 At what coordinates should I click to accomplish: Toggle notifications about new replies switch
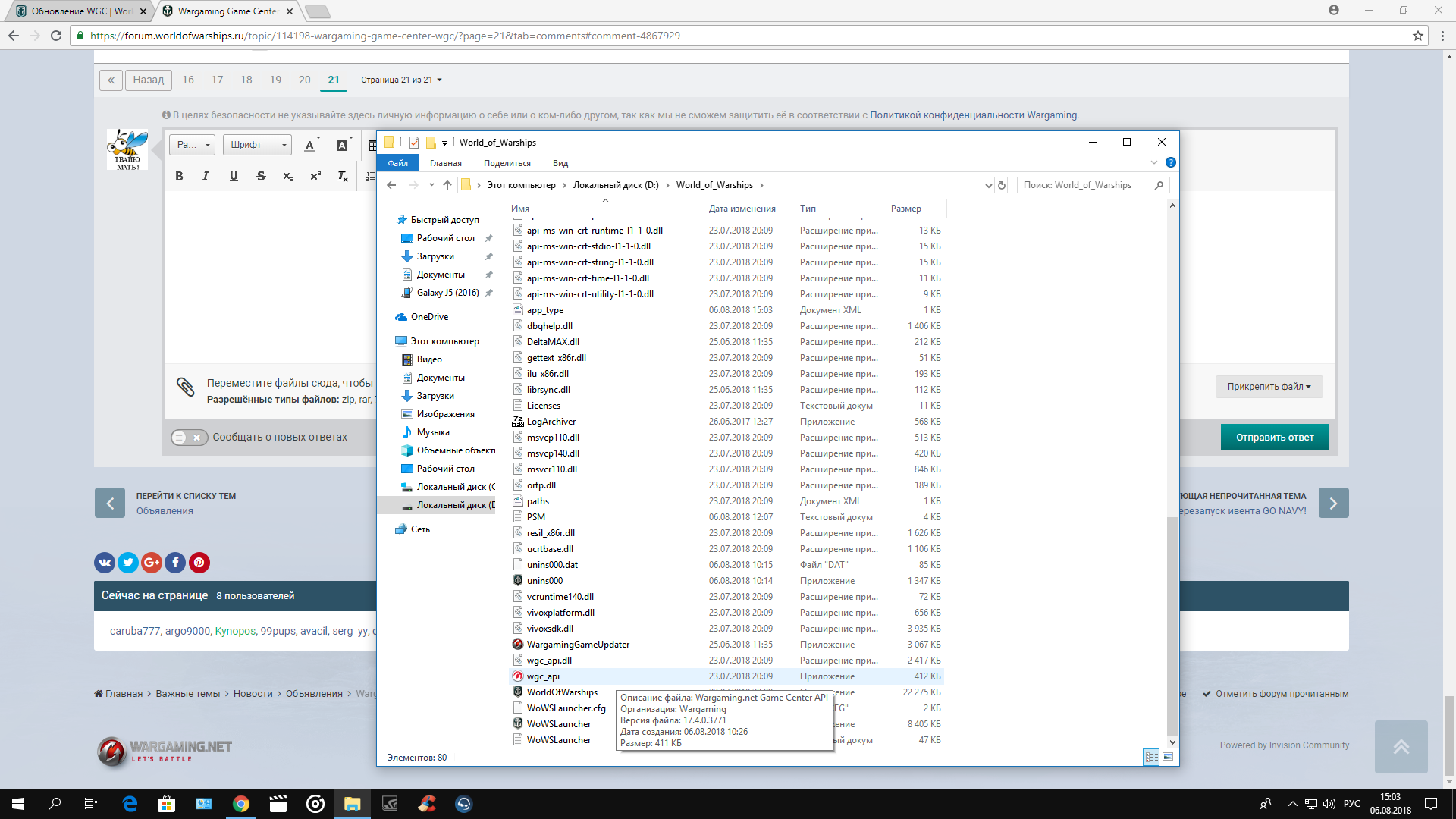click(x=190, y=437)
